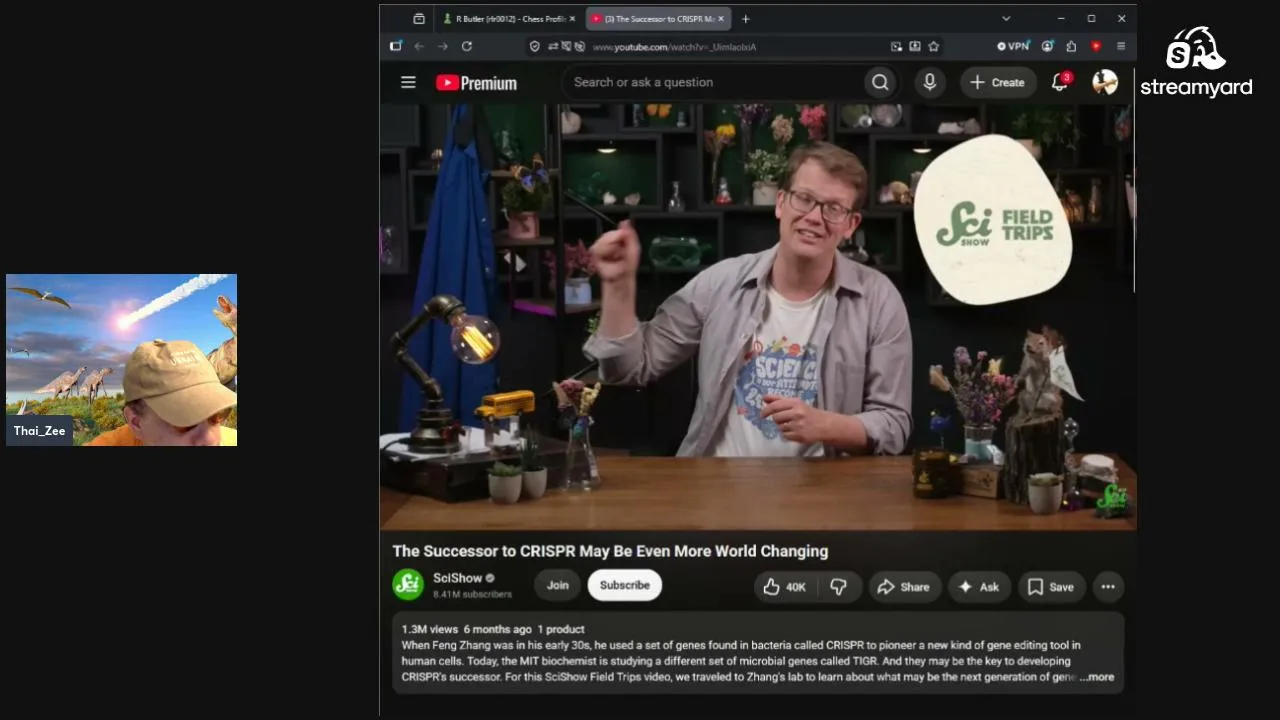Open the SciShow channel avatar
Viewport: 1280px width, 720px height.
(x=408, y=585)
